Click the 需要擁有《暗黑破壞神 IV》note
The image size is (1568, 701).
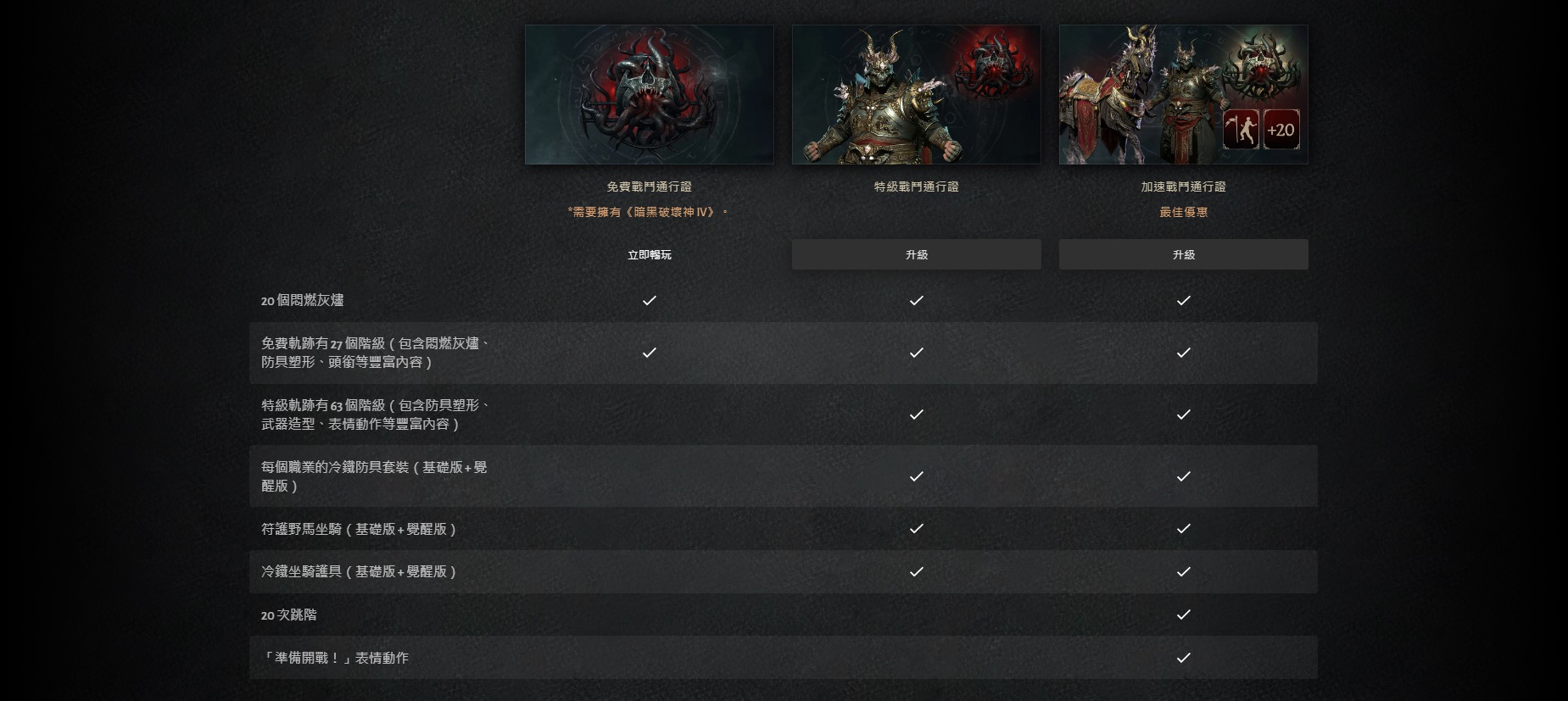[x=650, y=212]
